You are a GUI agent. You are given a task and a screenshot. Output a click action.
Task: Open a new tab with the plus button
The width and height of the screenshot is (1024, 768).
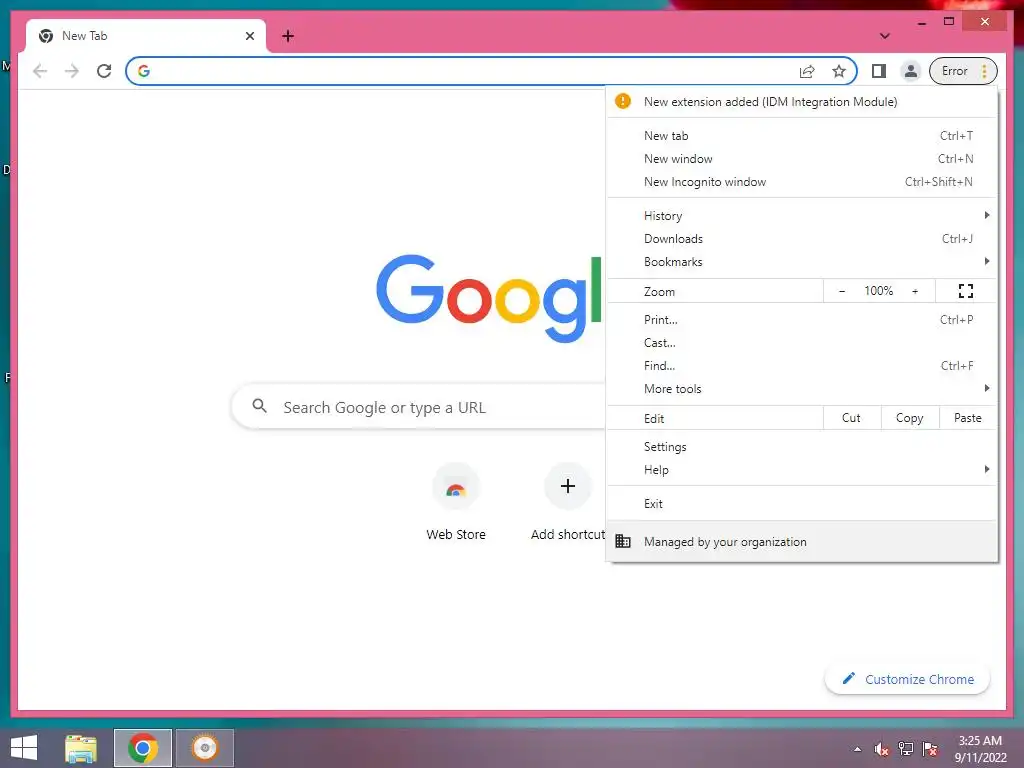tap(288, 36)
